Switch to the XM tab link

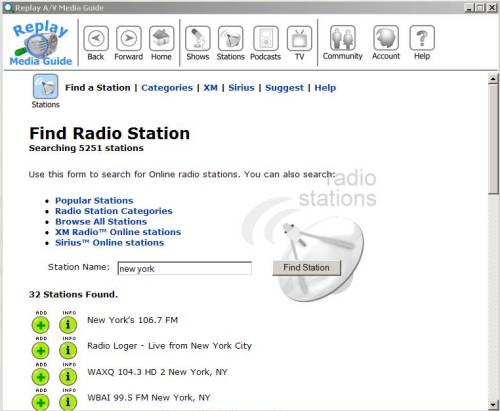pyautogui.click(x=210, y=88)
